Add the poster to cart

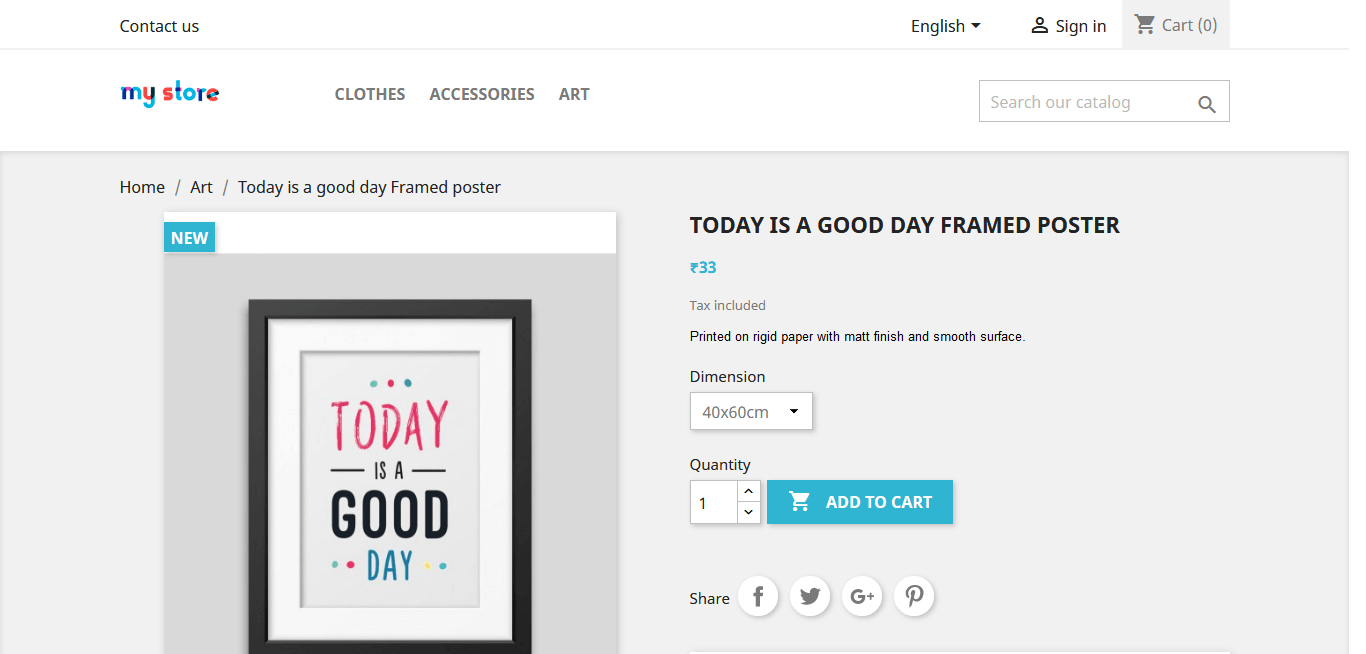pos(860,502)
